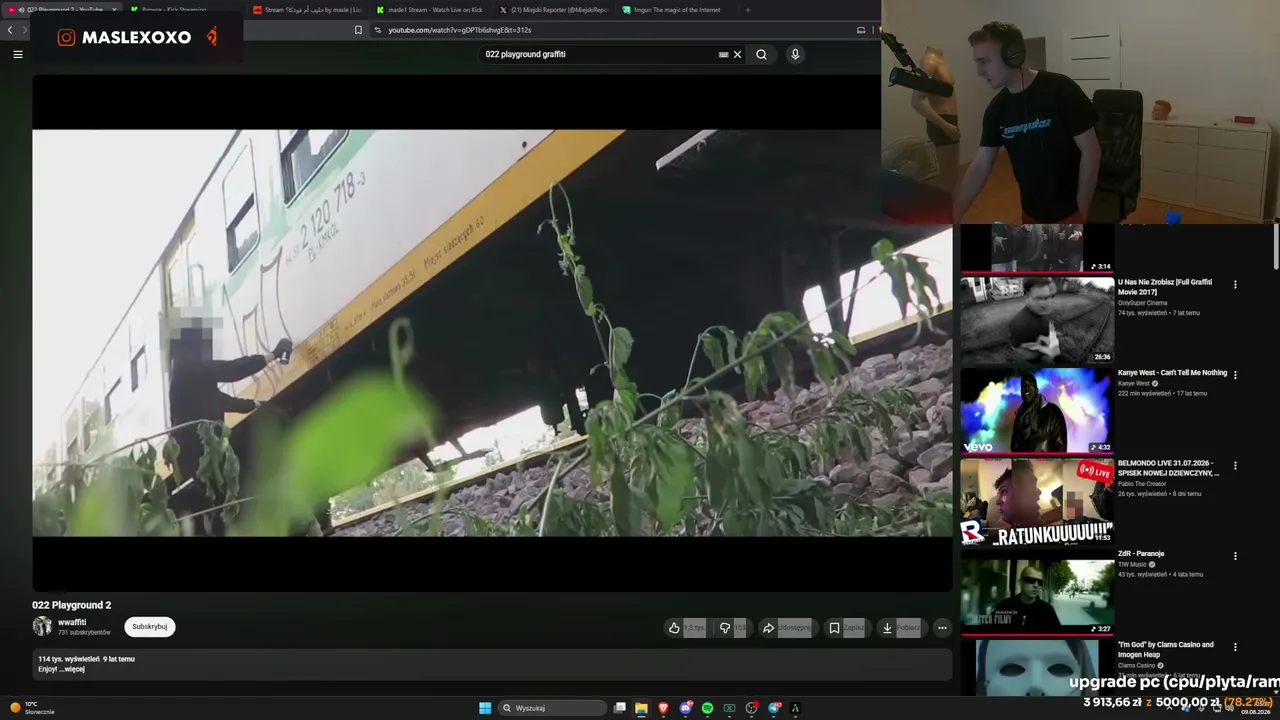Open the wwaffiti channel avatar
Image resolution: width=1280 pixels, height=720 pixels.
(42, 626)
